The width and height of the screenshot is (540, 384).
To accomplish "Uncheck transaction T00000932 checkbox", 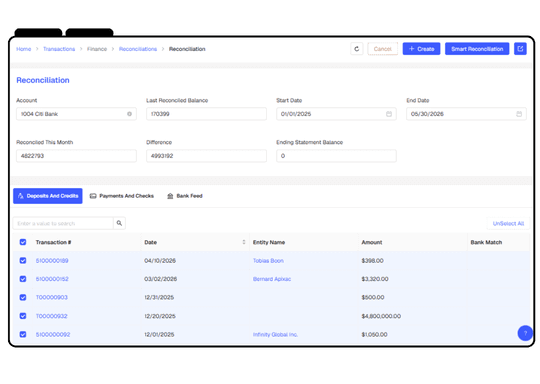I will [x=23, y=316].
